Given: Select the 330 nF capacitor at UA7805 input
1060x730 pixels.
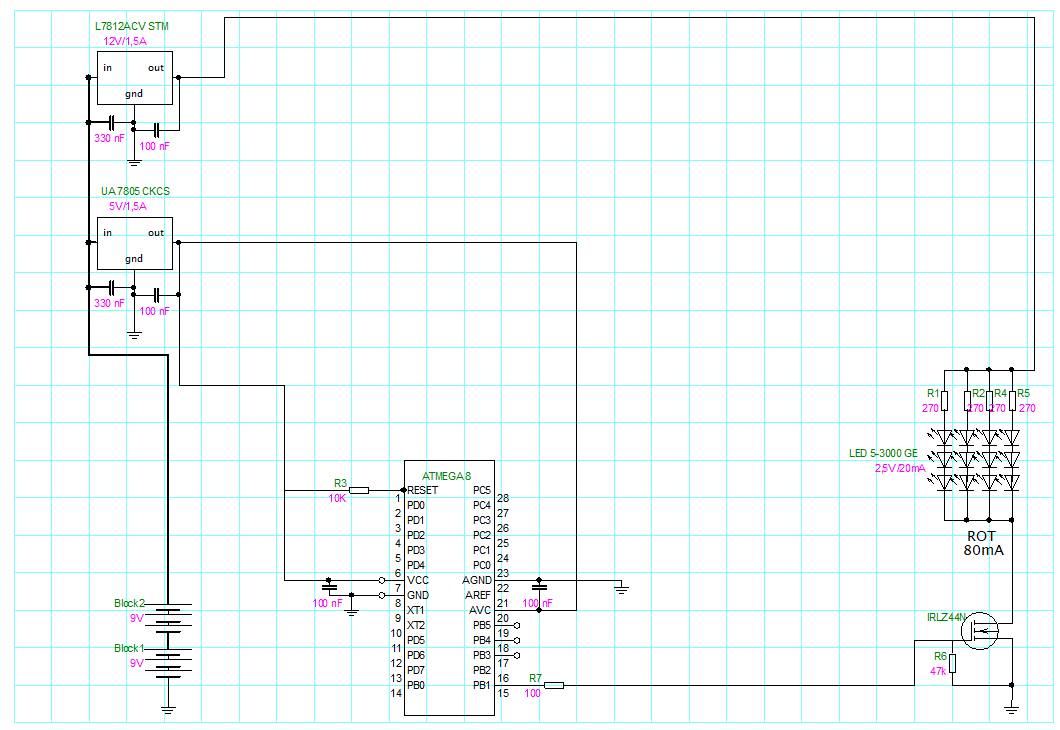Looking at the screenshot, I should coord(112,287).
